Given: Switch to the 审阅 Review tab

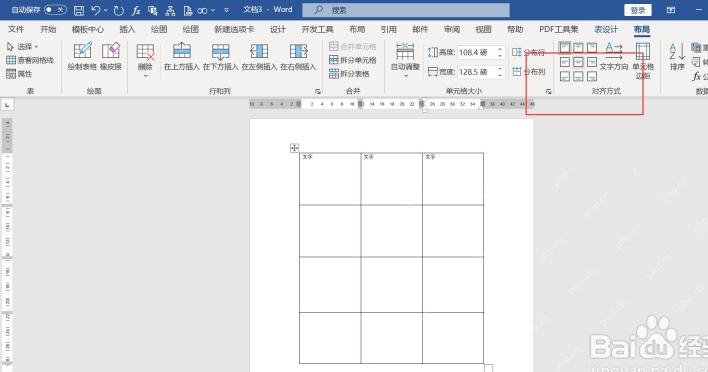Looking at the screenshot, I should point(452,29).
